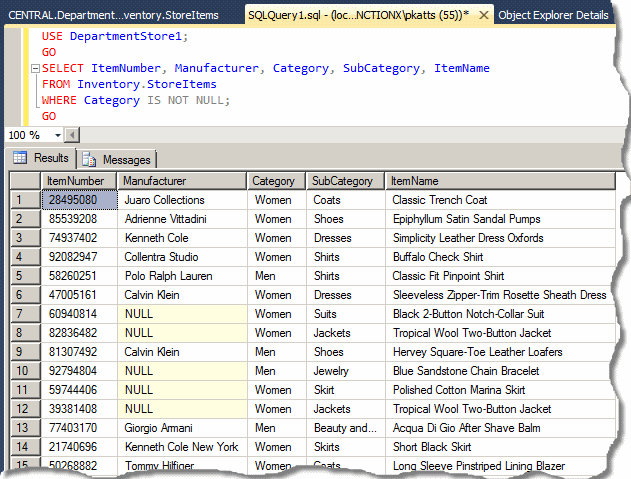Click Blue Sandstone Chain Bracelet cell
Image resolution: width=631 pixels, height=479 pixels.
click(x=500, y=371)
